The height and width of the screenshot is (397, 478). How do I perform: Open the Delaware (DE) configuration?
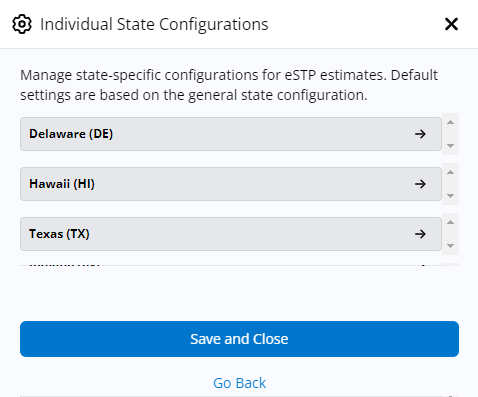tap(231, 134)
